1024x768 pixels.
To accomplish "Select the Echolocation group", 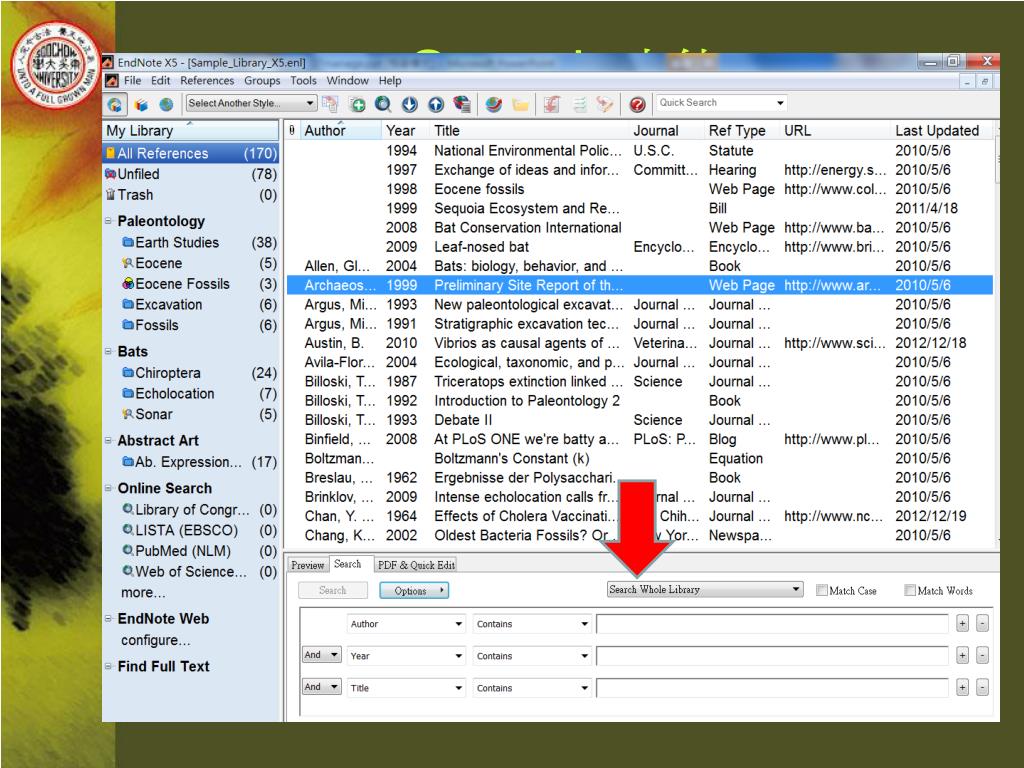I will (191, 394).
